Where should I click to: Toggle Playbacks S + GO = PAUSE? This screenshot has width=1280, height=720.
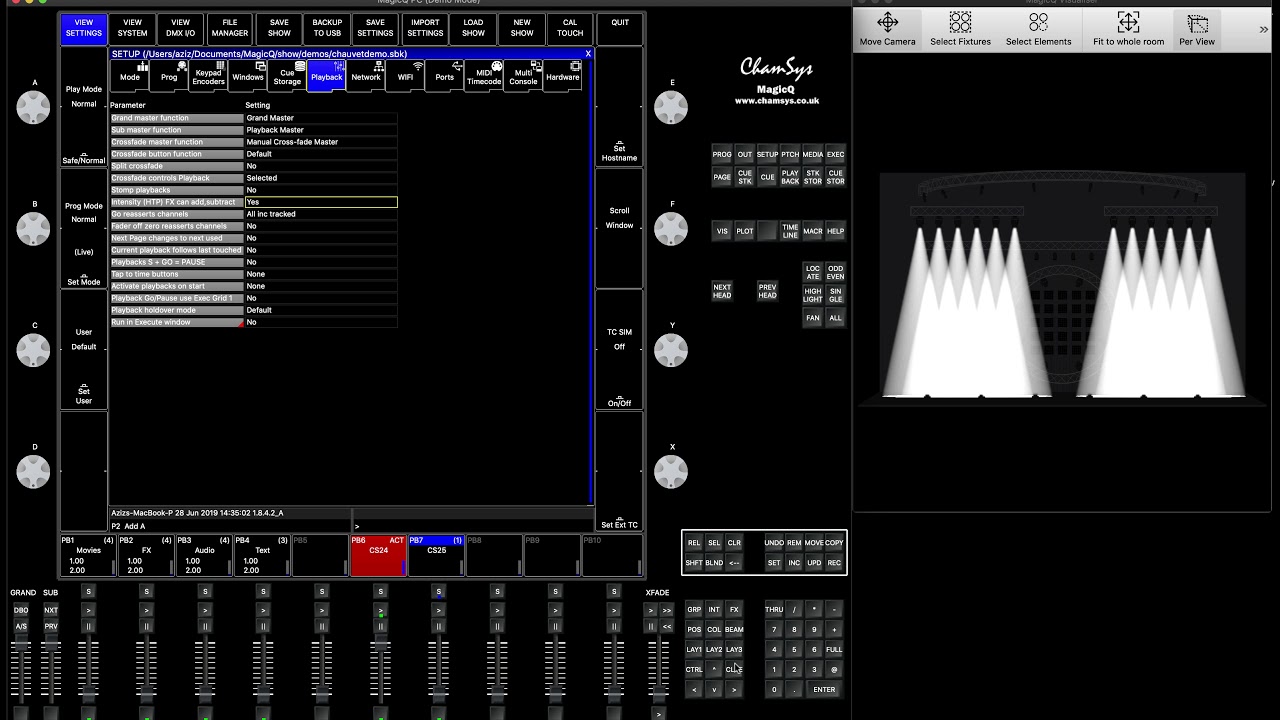[321, 262]
